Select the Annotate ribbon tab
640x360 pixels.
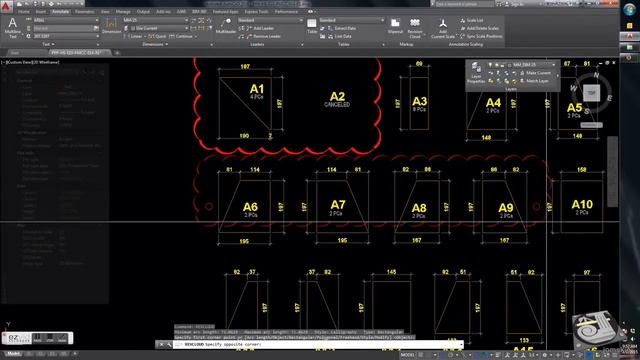(60, 11)
